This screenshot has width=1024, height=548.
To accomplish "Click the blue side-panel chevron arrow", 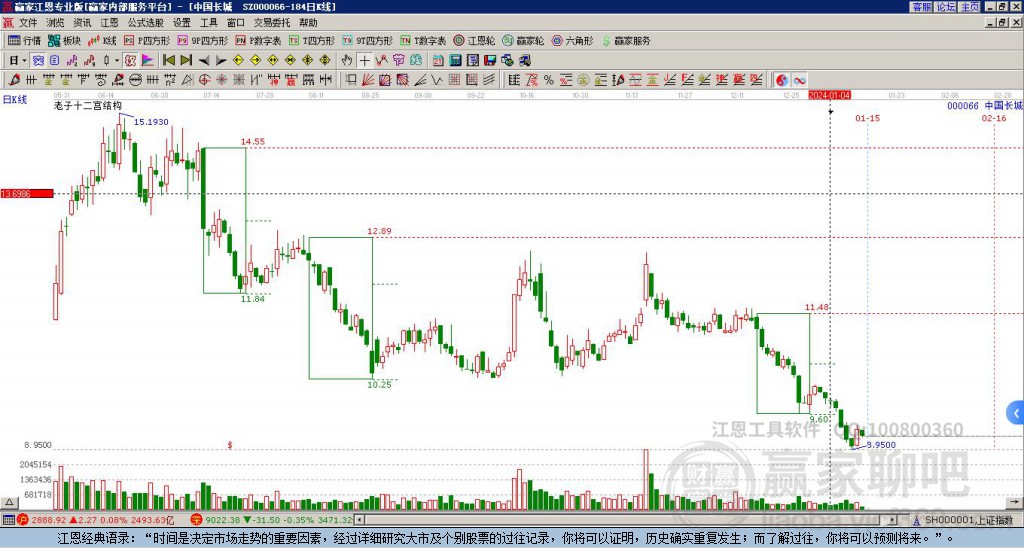I will click(x=1016, y=413).
